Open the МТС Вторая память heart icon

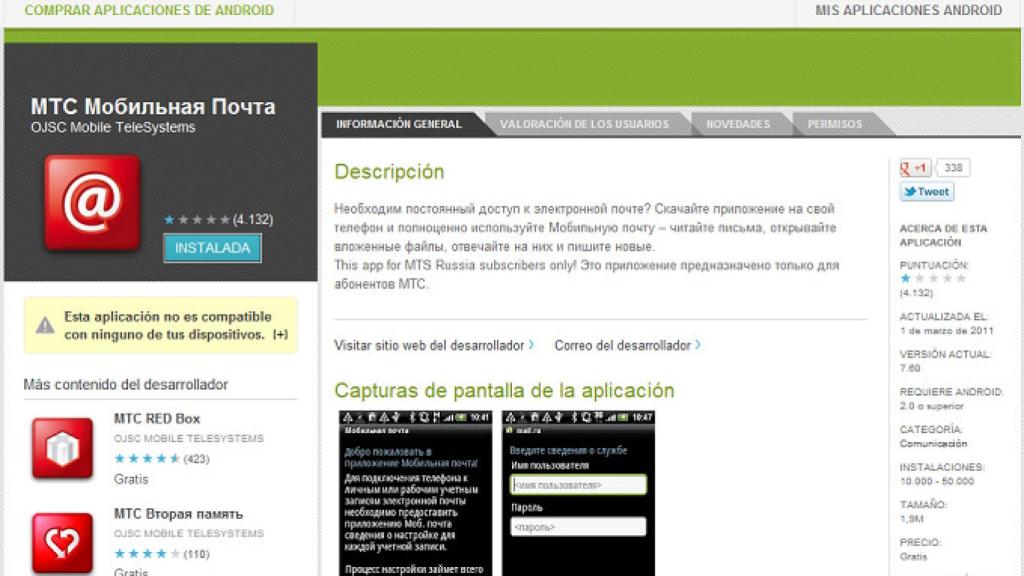point(62,543)
